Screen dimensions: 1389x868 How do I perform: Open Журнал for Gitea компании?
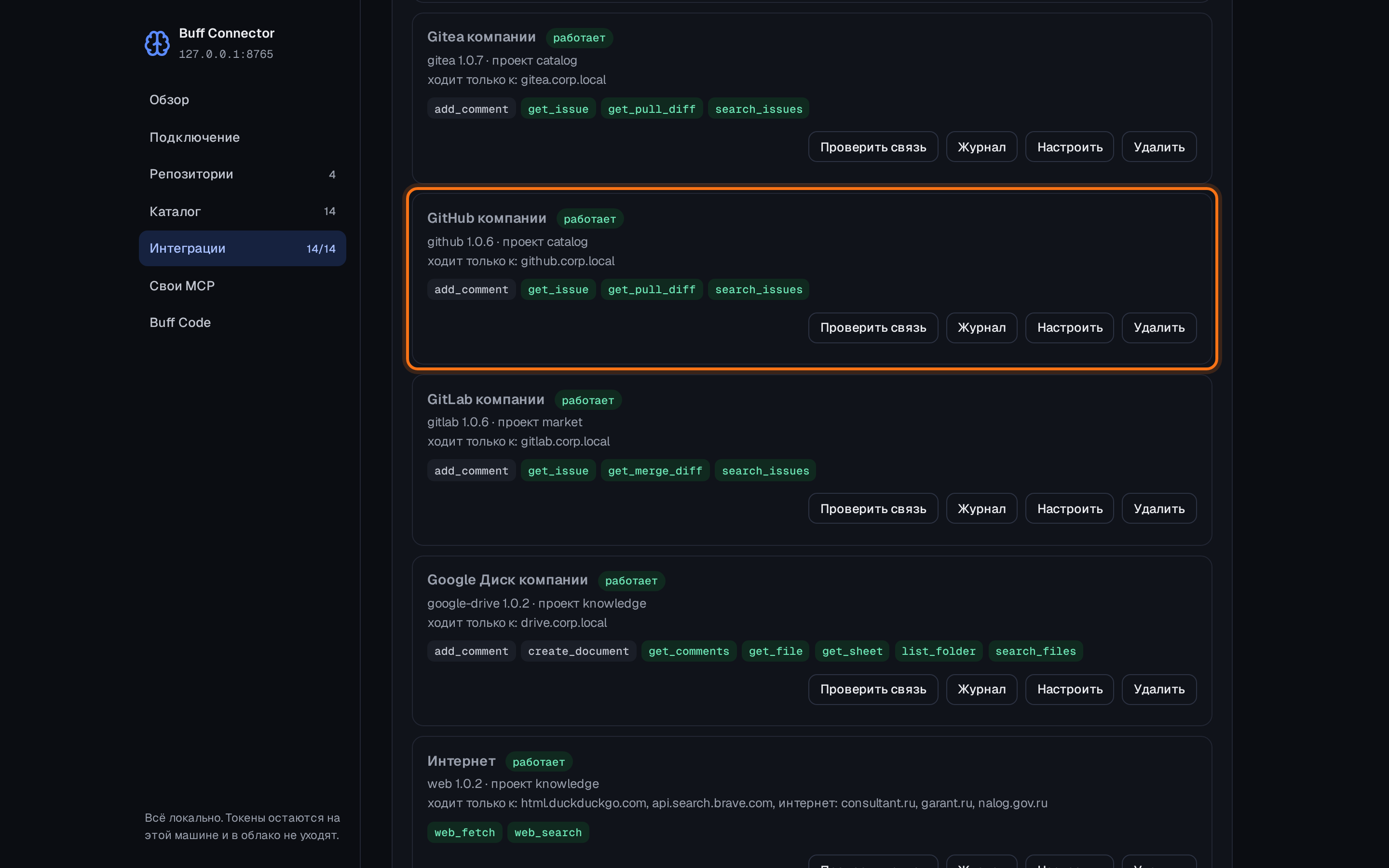[x=981, y=147]
